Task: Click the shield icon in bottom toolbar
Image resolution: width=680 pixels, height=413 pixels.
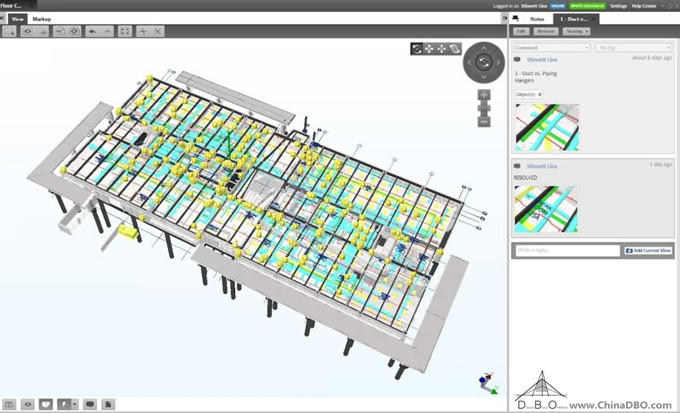Action: pos(46,404)
